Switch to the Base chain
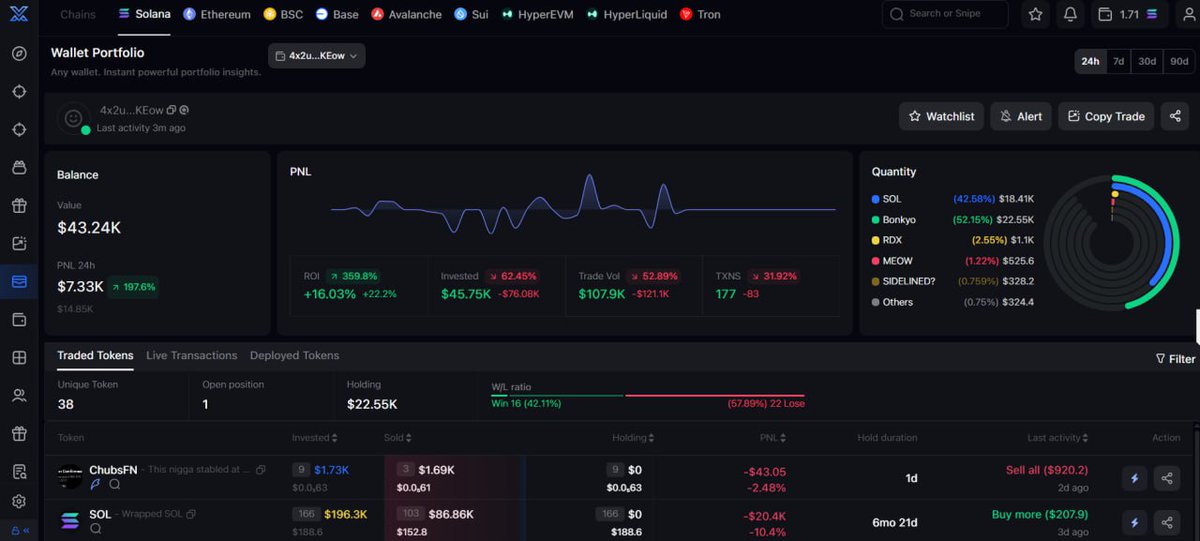Screen dimensions: 1200x541 coord(337,15)
